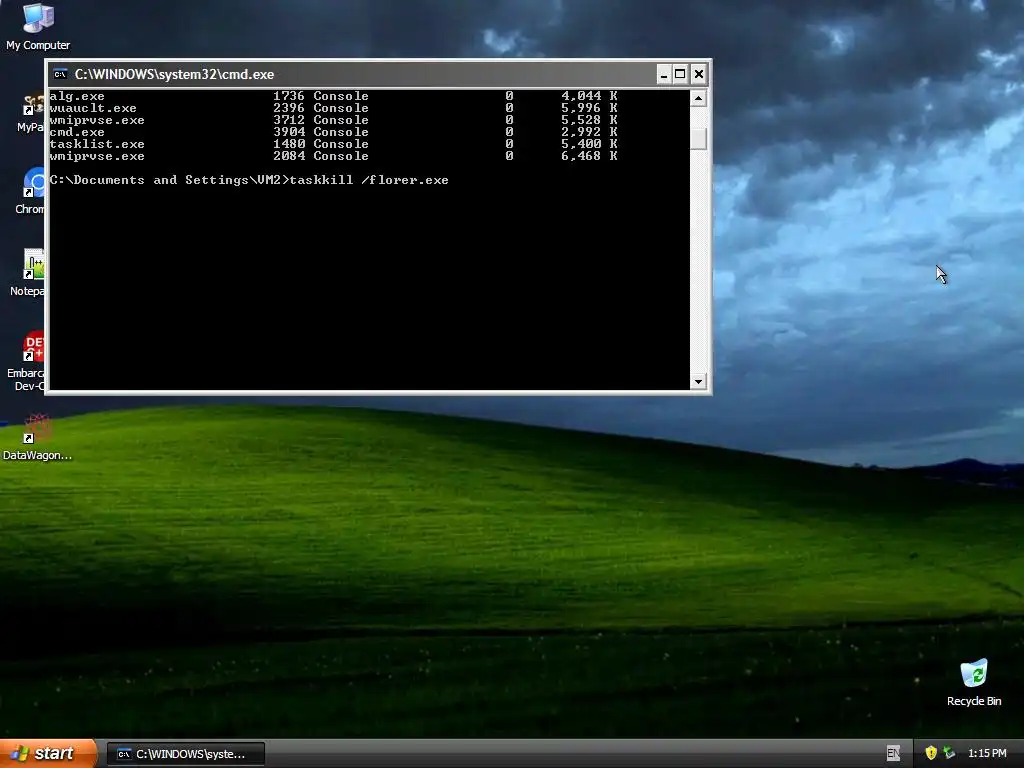Open the DataWagon desktop shortcut
Image resolution: width=1024 pixels, height=768 pixels.
37,437
